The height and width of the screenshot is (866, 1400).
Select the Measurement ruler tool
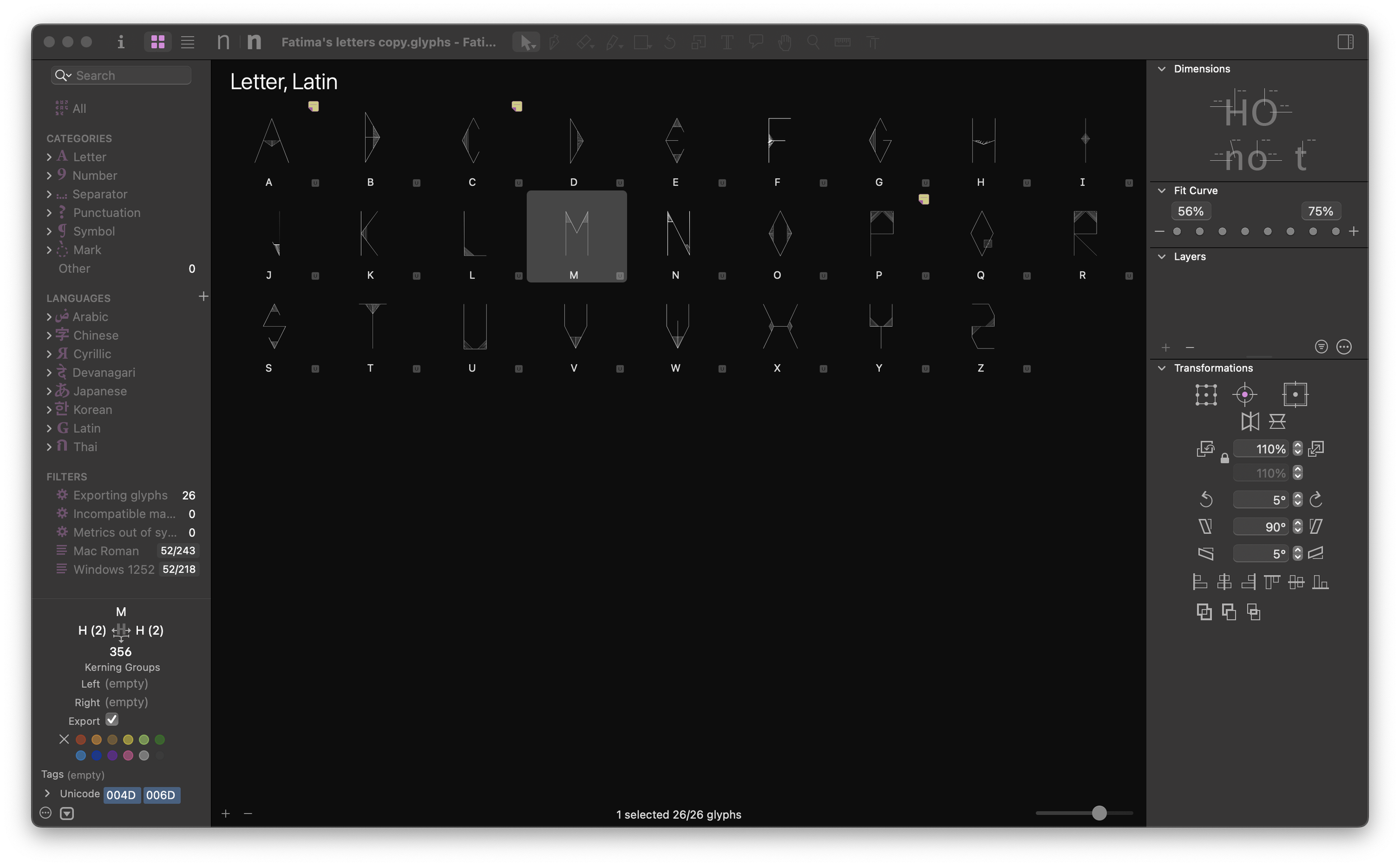point(843,42)
